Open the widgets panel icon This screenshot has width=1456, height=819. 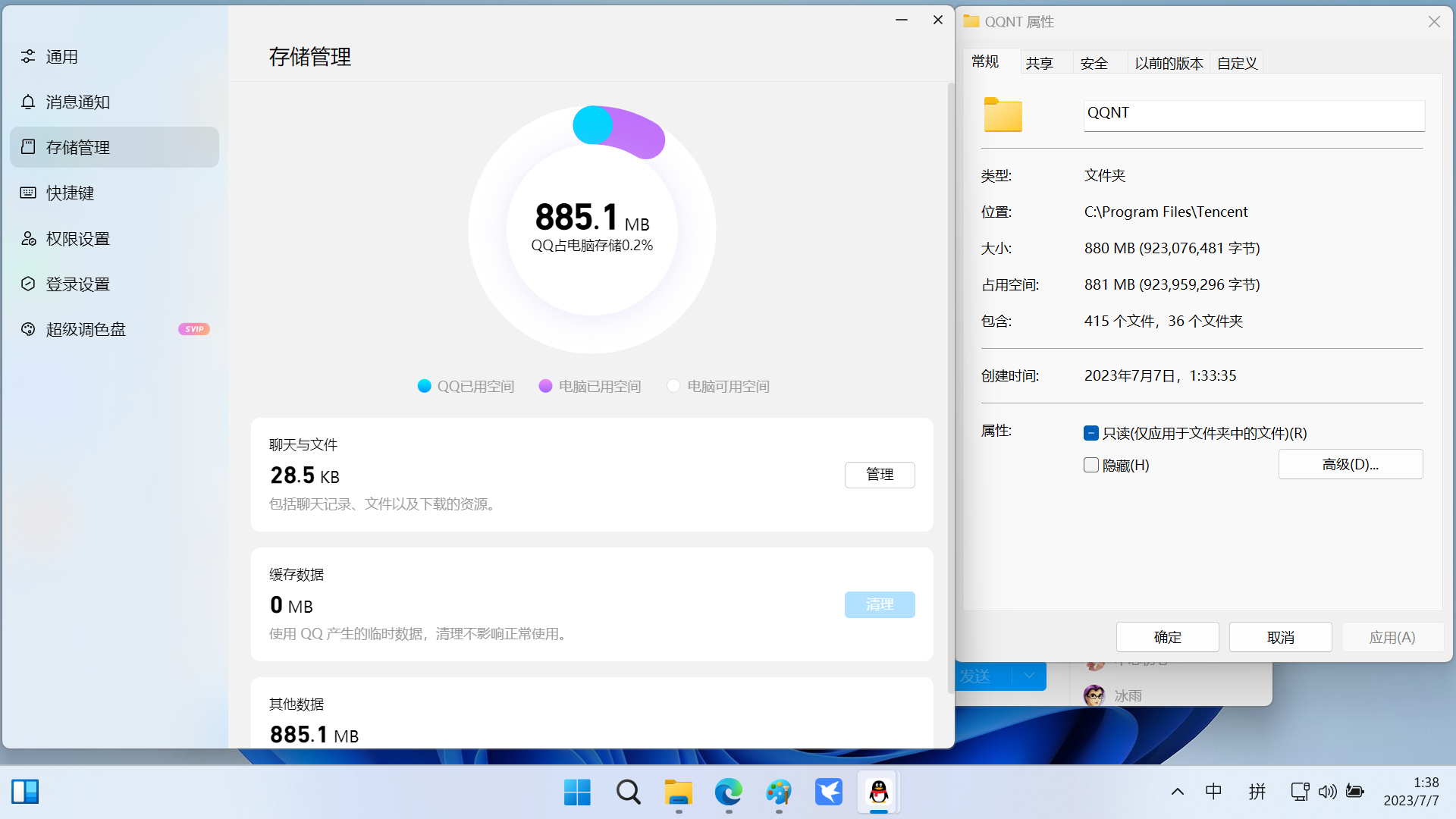[25, 792]
